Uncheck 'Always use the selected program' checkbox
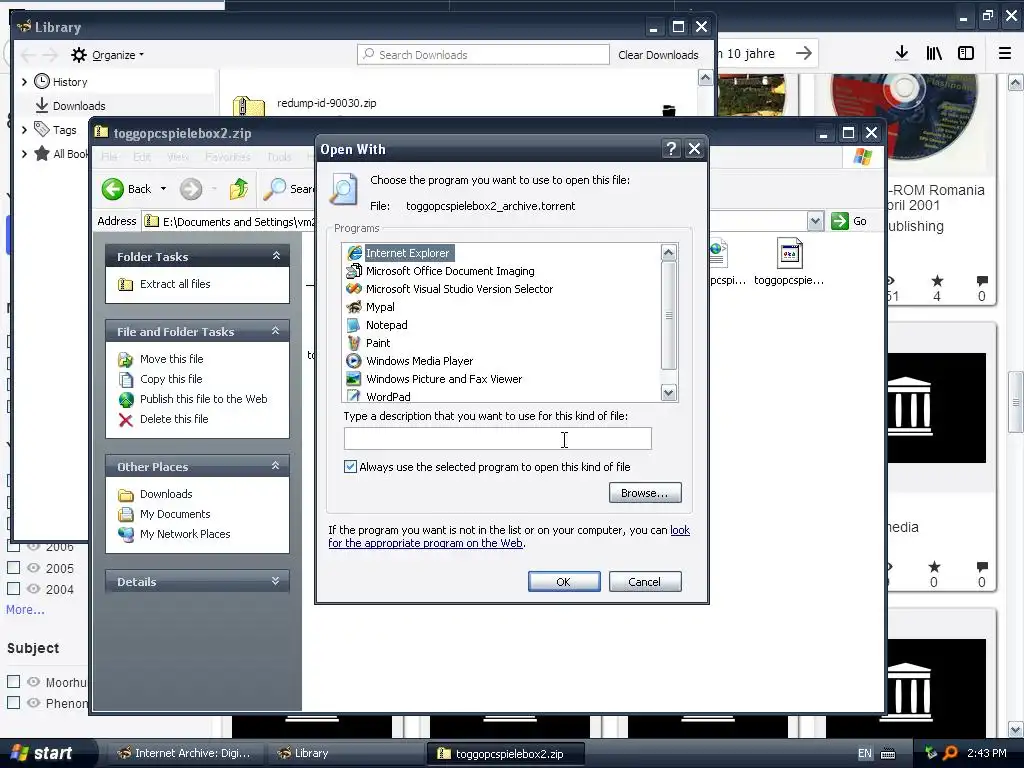This screenshot has height=768, width=1024. pyautogui.click(x=351, y=466)
